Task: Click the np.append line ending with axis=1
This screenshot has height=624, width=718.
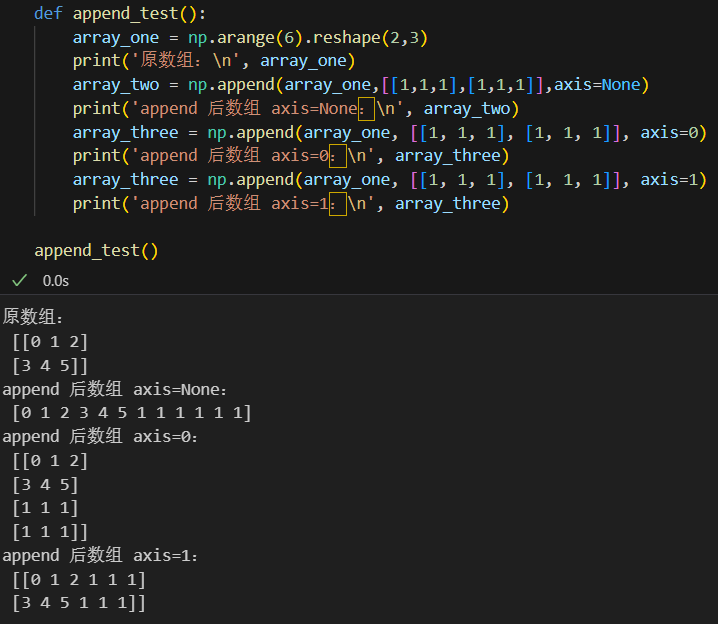Action: pyautogui.click(x=390, y=180)
